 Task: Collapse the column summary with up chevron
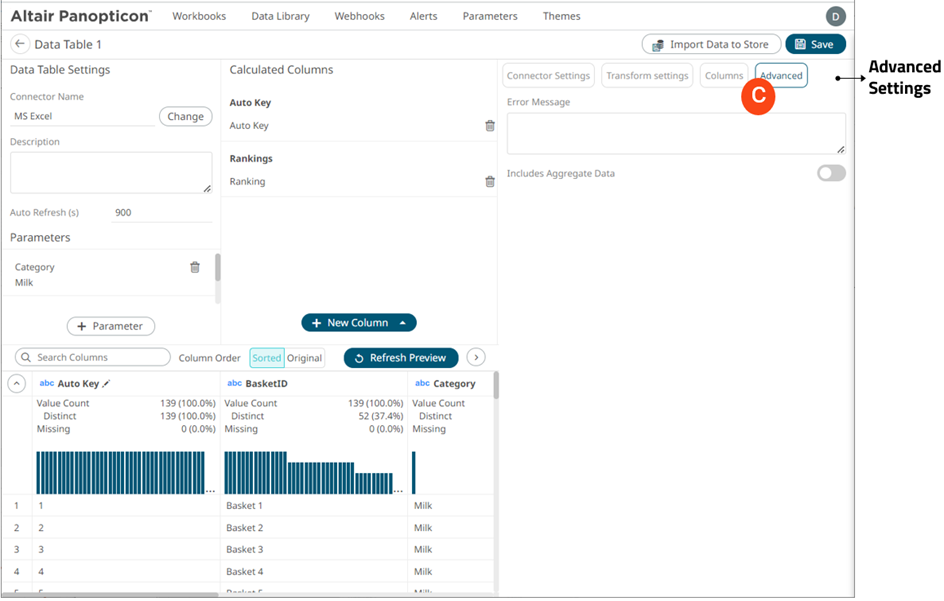(17, 384)
